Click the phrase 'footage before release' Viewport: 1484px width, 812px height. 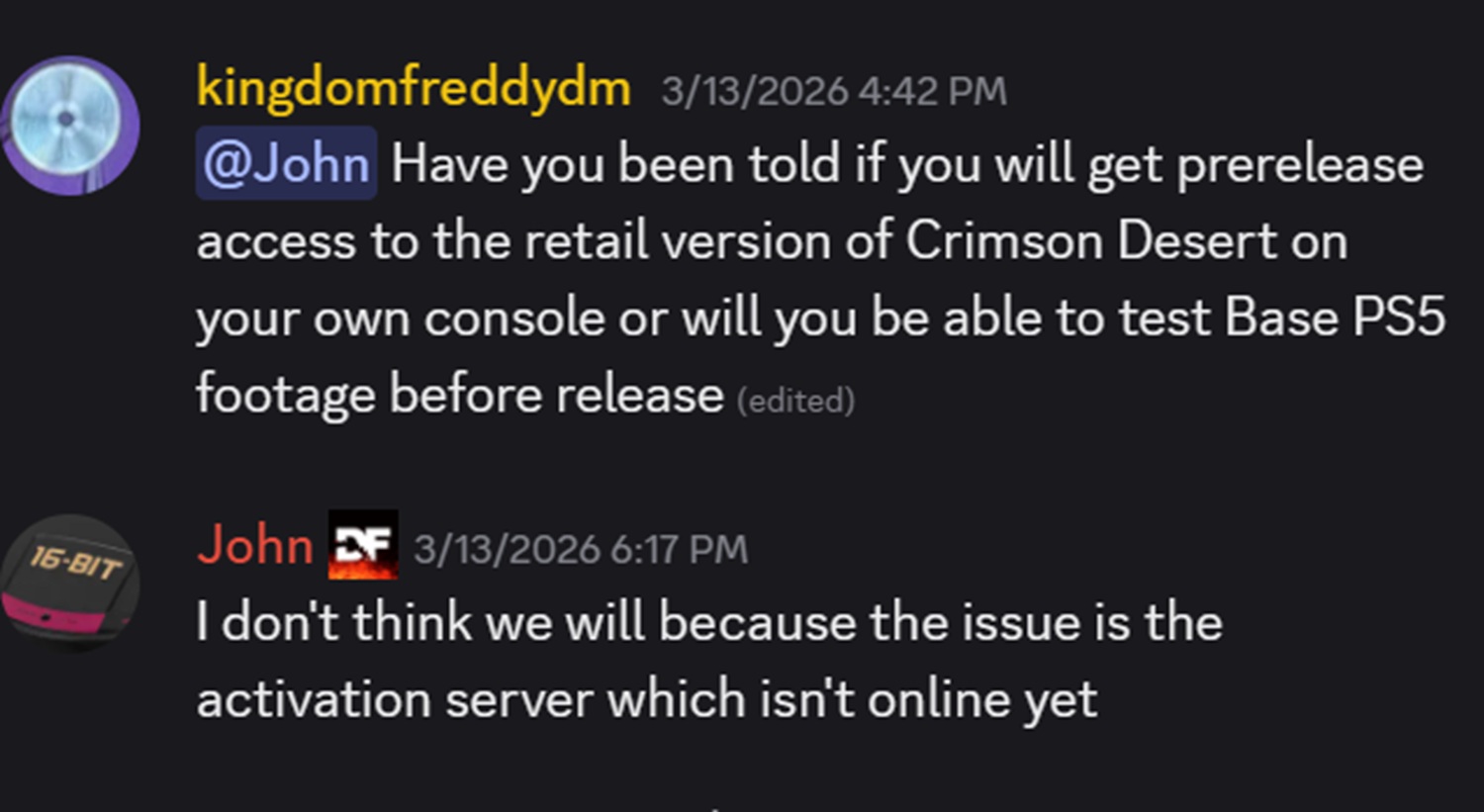pos(460,395)
